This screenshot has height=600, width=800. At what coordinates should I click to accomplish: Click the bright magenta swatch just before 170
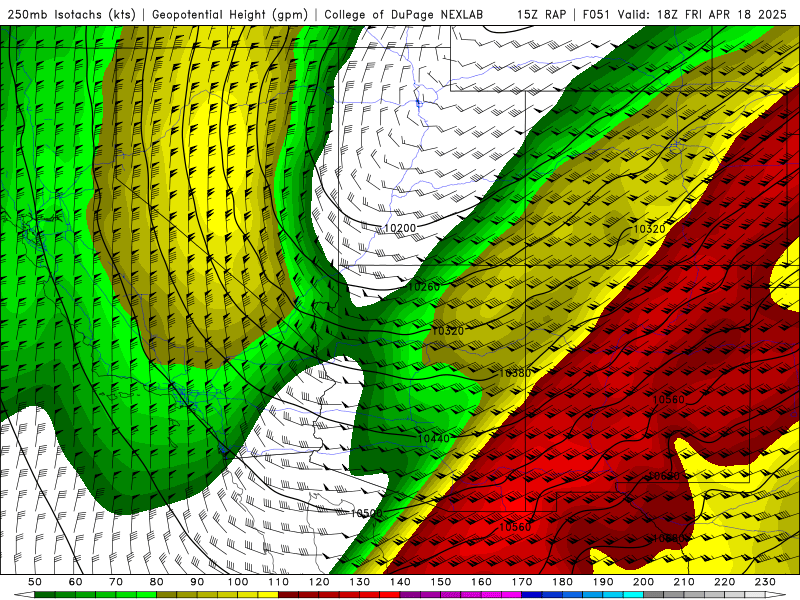512,595
